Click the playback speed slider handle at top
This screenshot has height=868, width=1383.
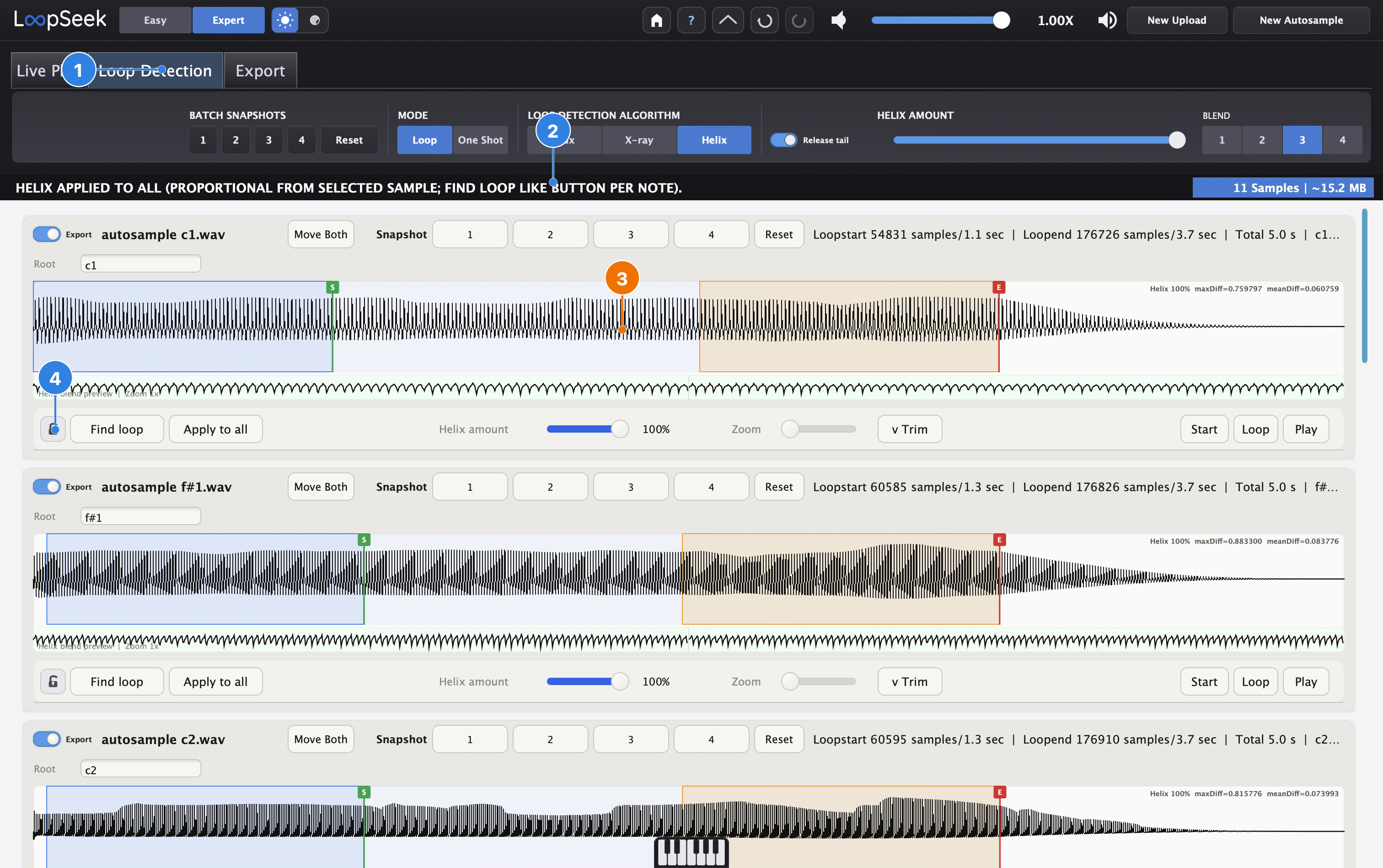[1001, 20]
